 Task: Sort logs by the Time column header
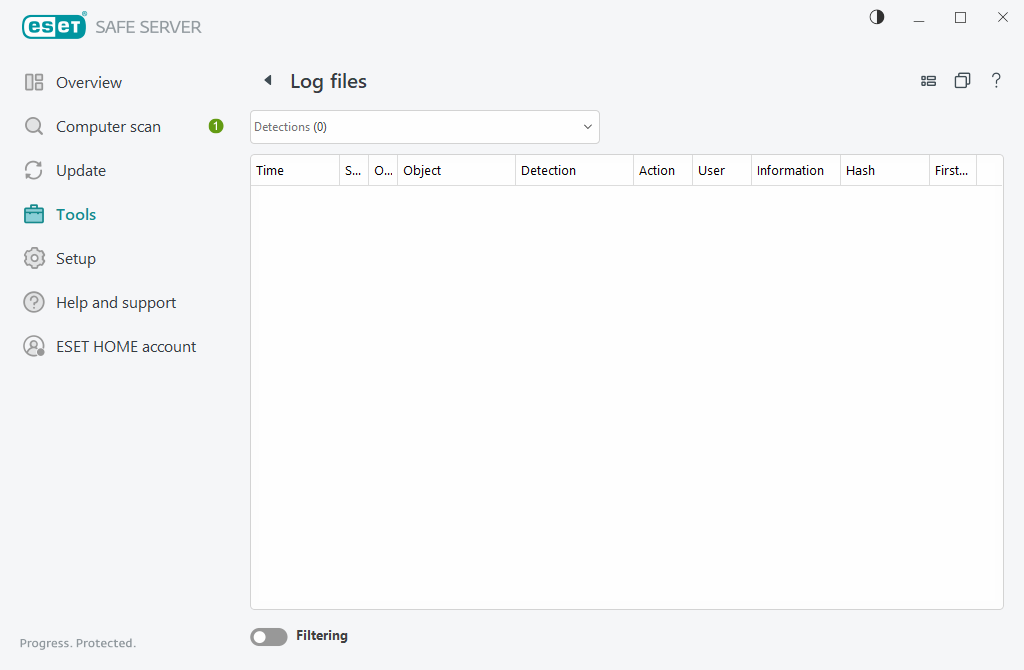pos(270,170)
